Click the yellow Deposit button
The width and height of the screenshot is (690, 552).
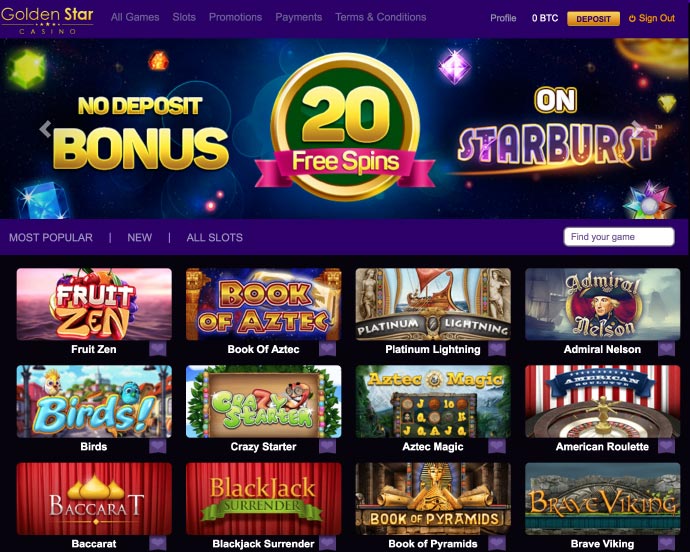point(593,18)
